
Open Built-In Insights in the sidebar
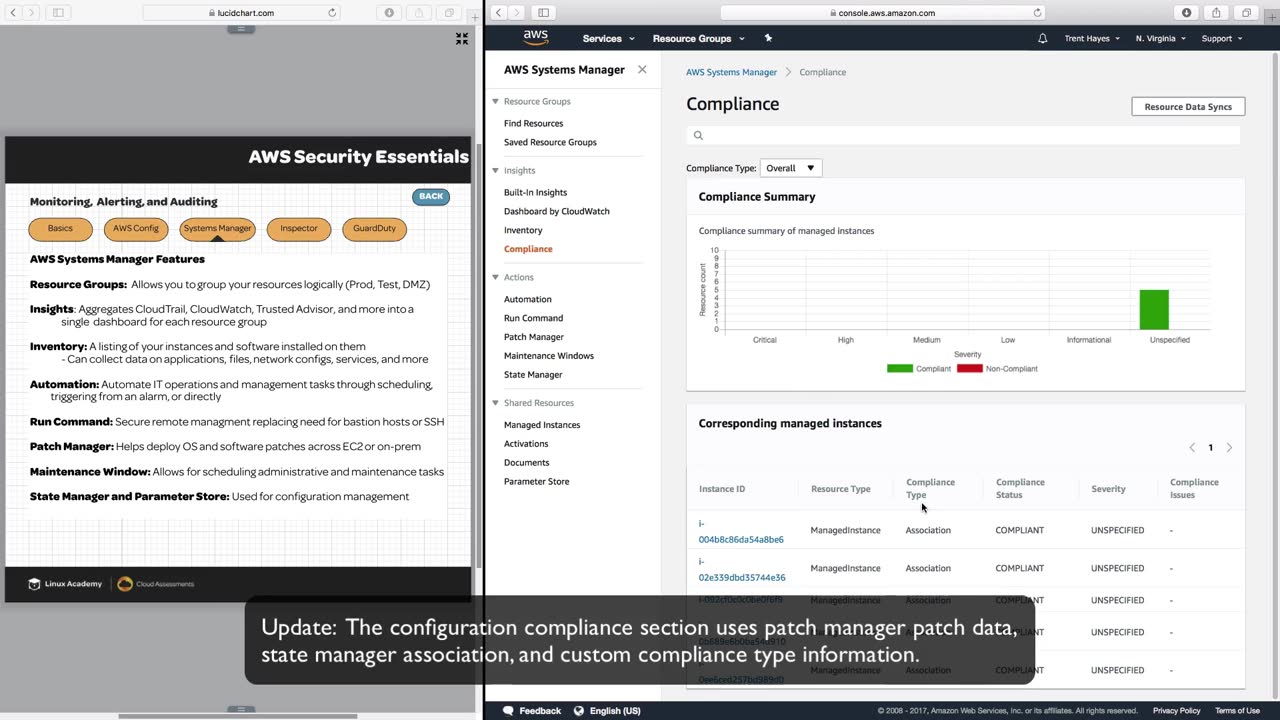pyautogui.click(x=535, y=192)
